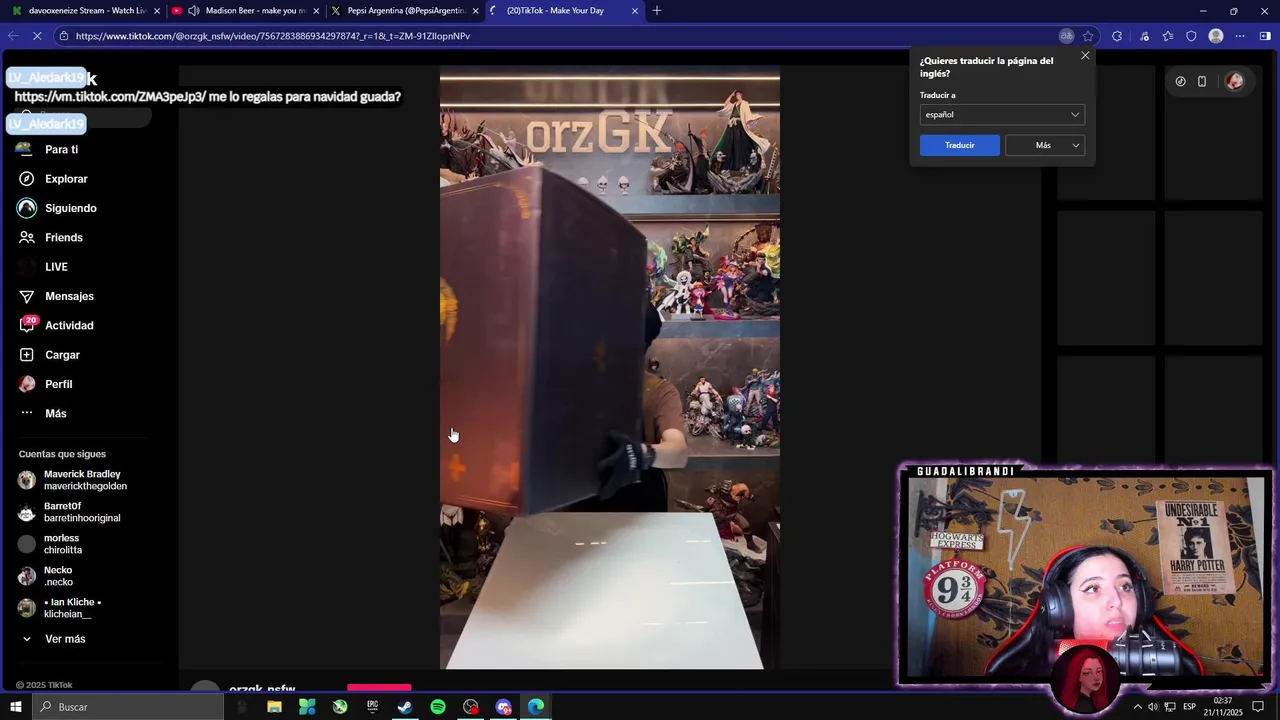Open ESP language indicator
Viewport: 1280px width, 720px height.
pyautogui.click(x=1190, y=707)
